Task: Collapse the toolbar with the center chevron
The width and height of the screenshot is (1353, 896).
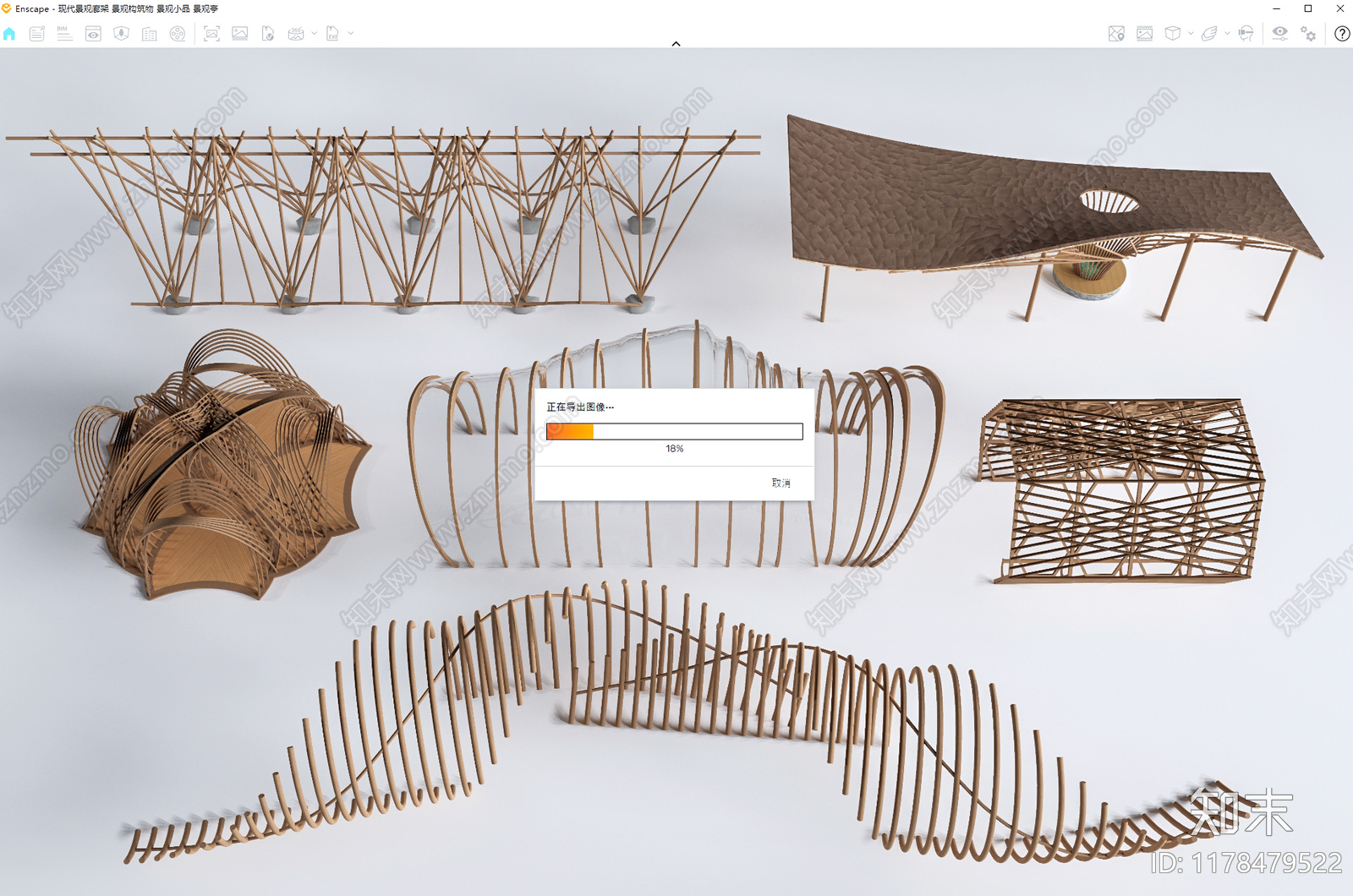Action: [676, 44]
